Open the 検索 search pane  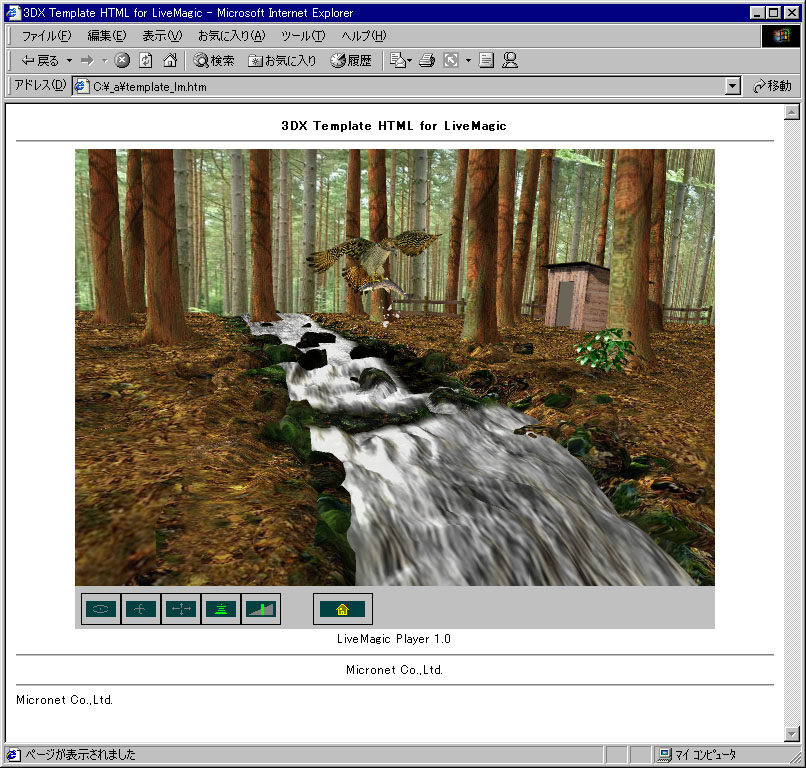(214, 61)
